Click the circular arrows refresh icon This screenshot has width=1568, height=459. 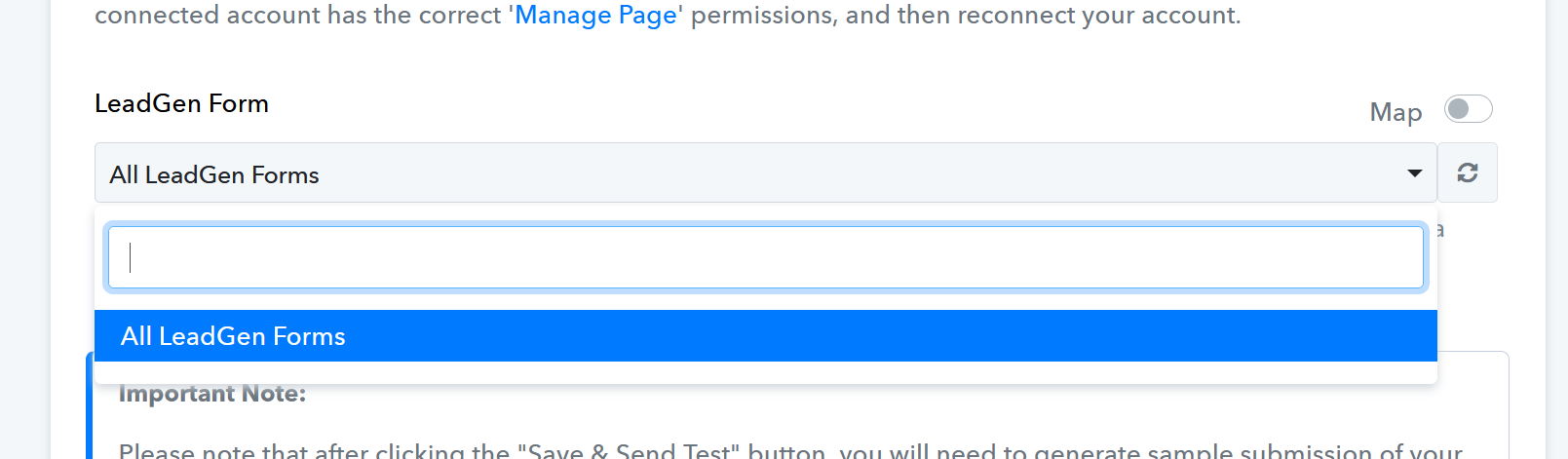pyautogui.click(x=1468, y=172)
